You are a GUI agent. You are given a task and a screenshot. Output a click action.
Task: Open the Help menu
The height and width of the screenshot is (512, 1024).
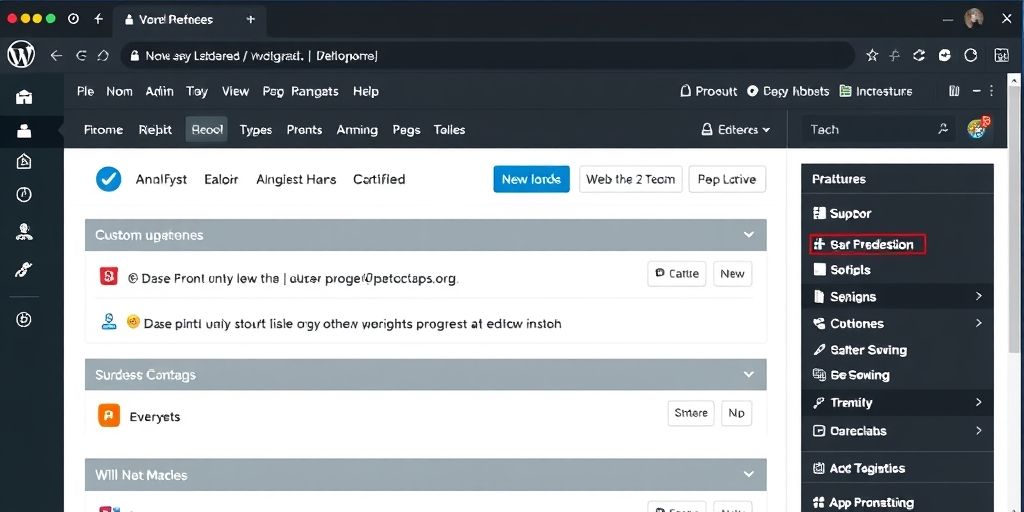coord(366,91)
